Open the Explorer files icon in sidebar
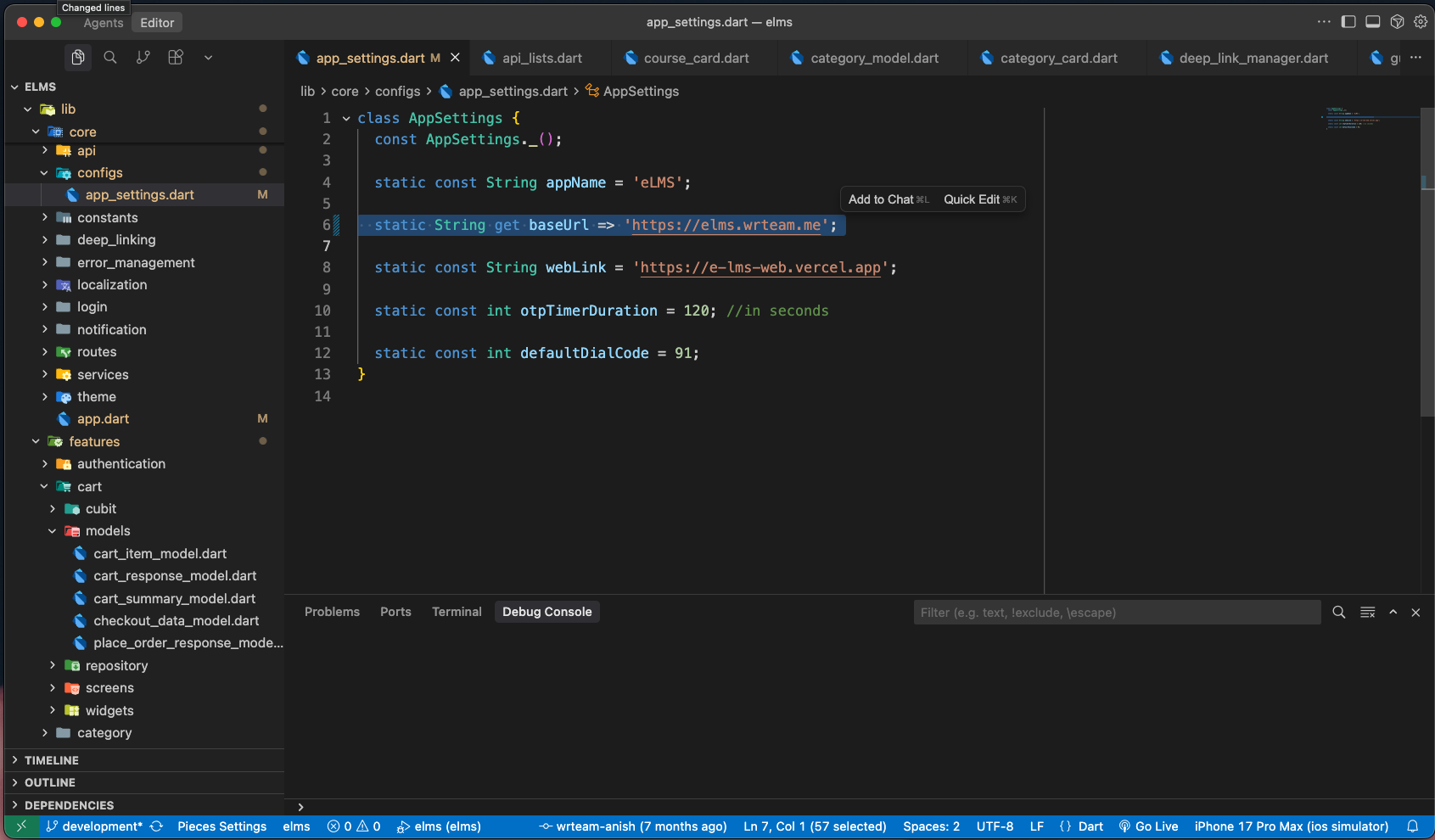This screenshot has width=1435, height=840. pos(78,57)
